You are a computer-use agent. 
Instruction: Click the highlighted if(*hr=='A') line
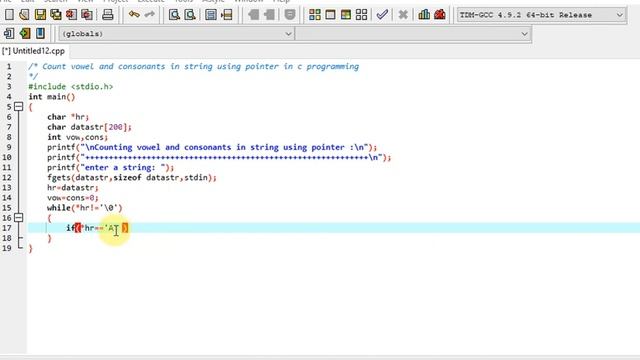coord(97,228)
